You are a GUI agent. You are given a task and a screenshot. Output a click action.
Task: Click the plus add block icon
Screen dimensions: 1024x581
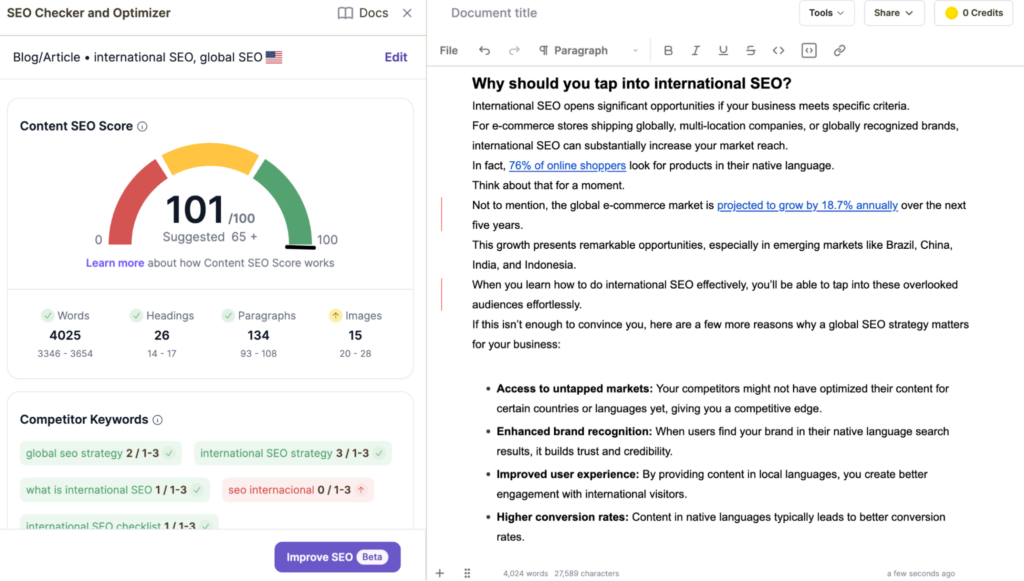440,573
